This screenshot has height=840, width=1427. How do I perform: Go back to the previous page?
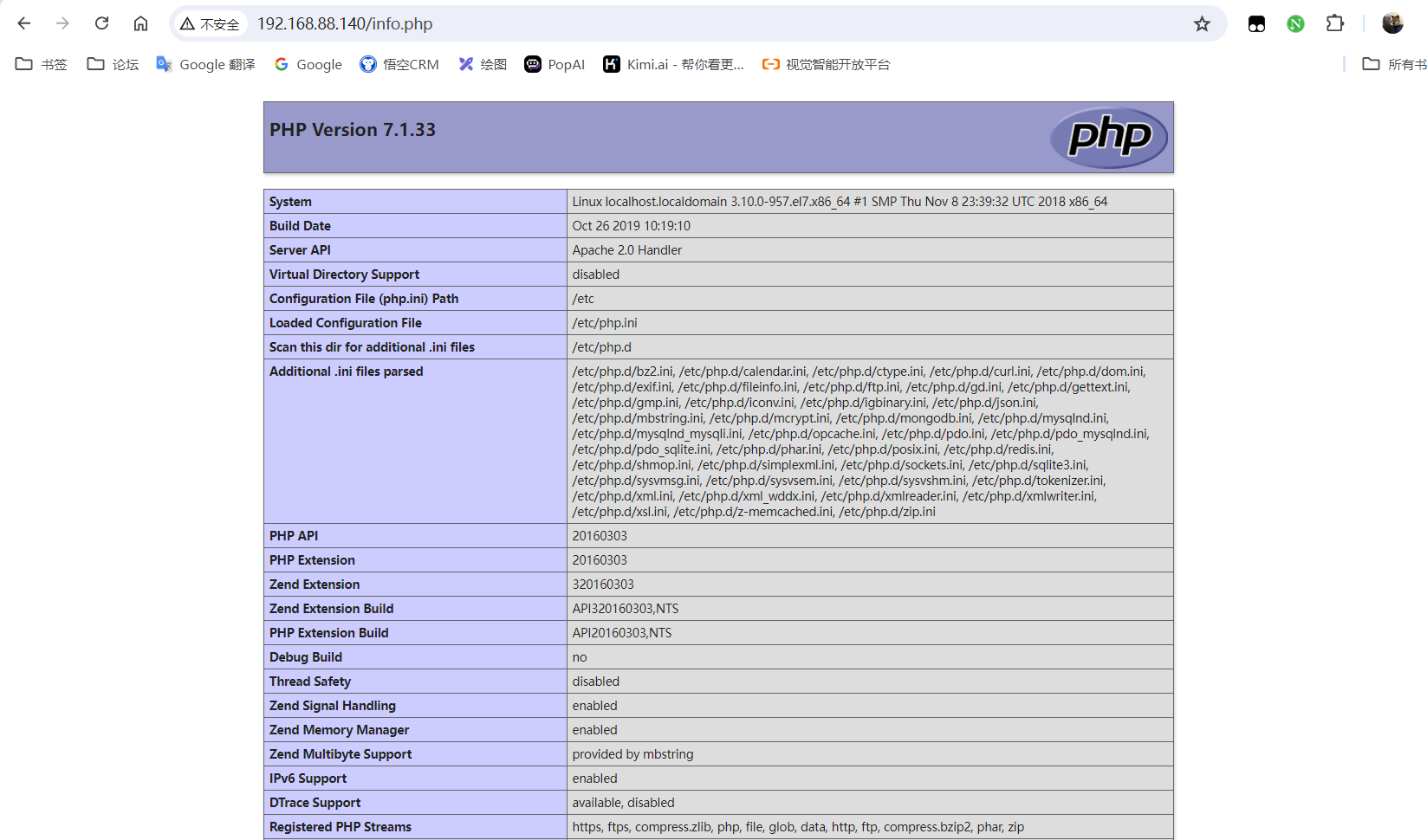pos(24,23)
